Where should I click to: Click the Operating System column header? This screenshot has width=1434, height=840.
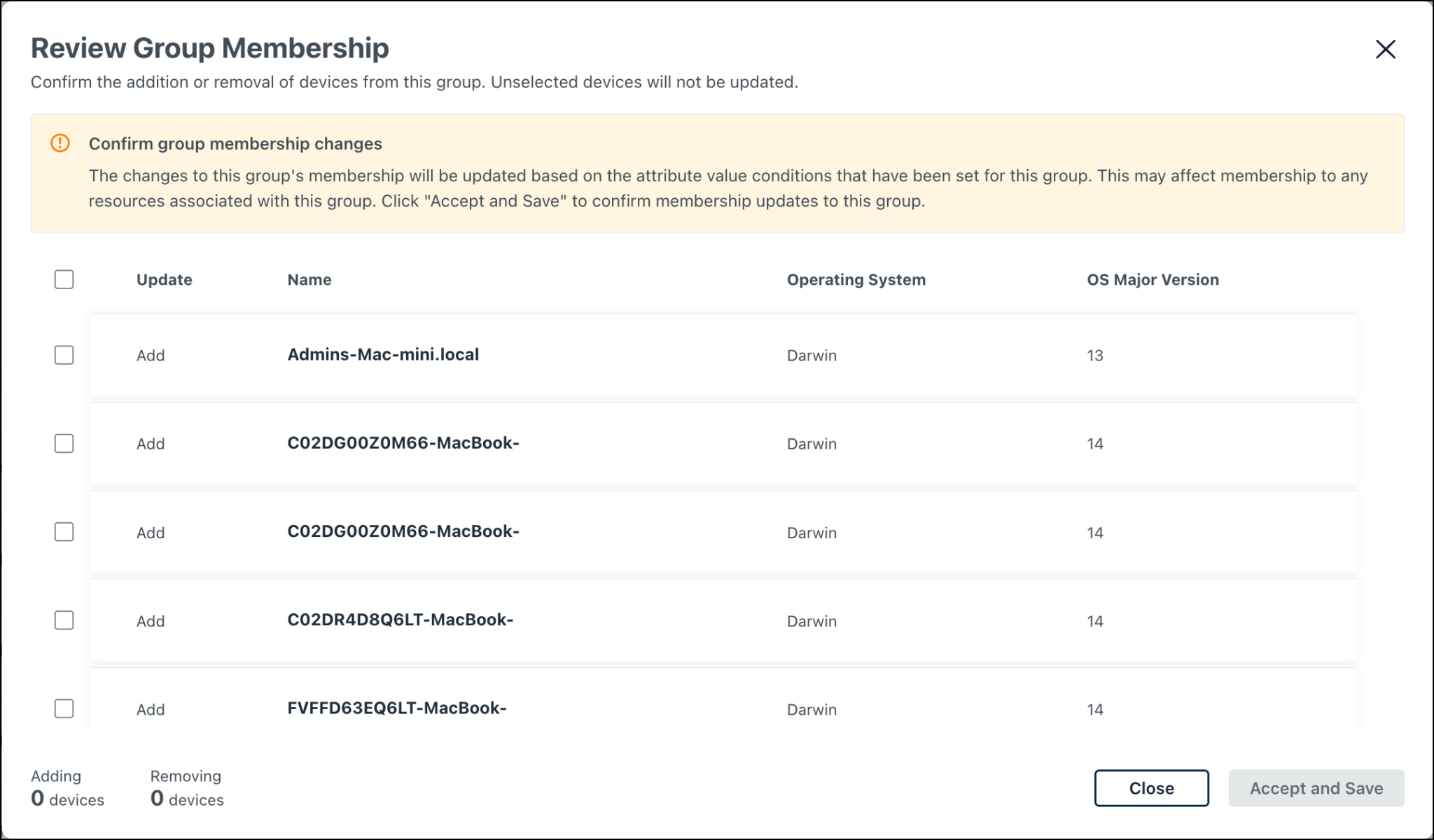tap(855, 279)
